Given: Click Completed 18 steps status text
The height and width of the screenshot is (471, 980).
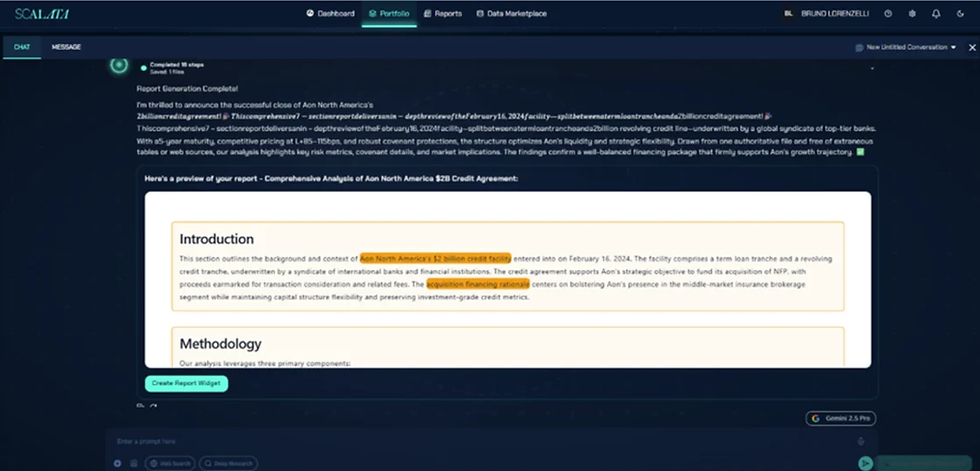Looking at the screenshot, I should (x=177, y=65).
